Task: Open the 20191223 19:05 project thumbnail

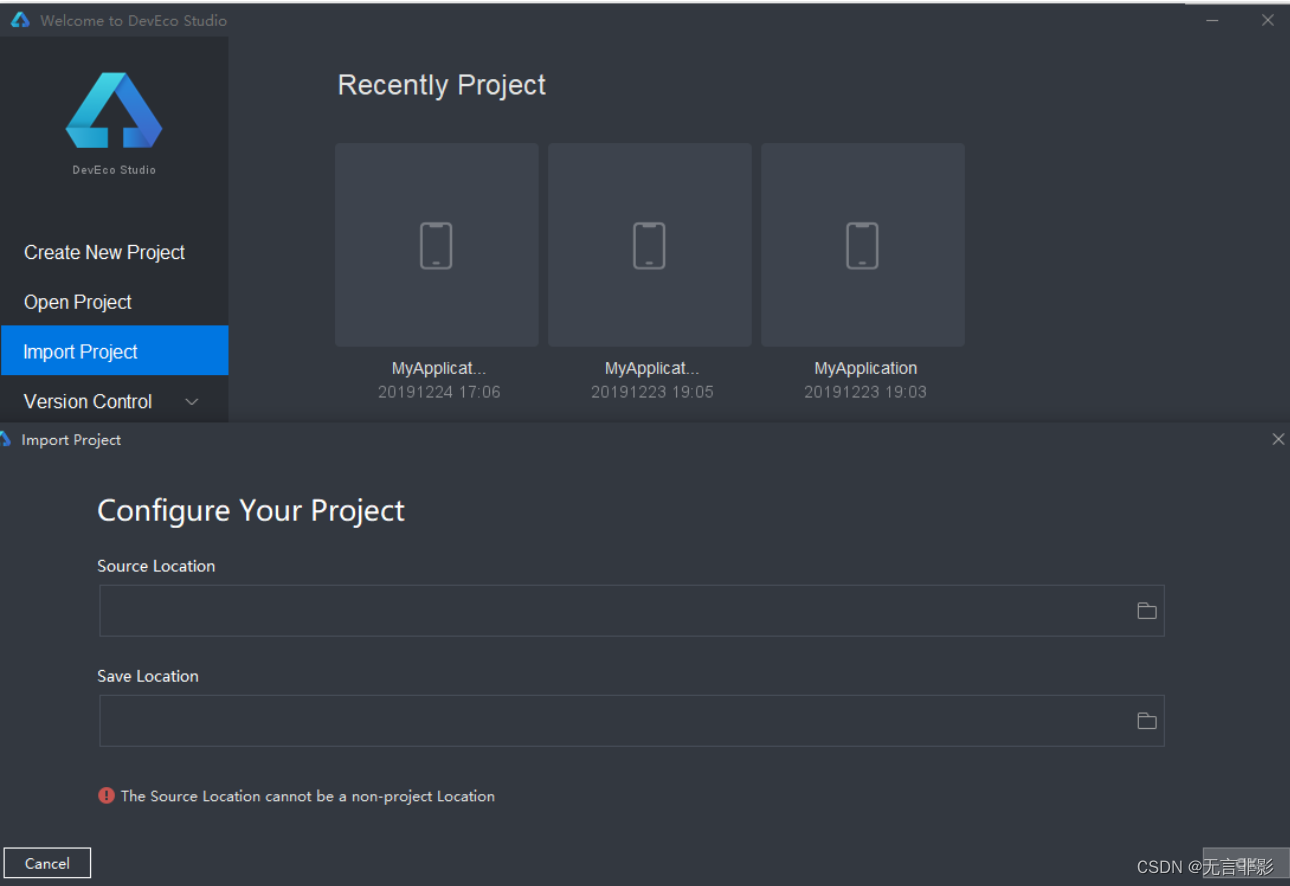Action: click(650, 245)
